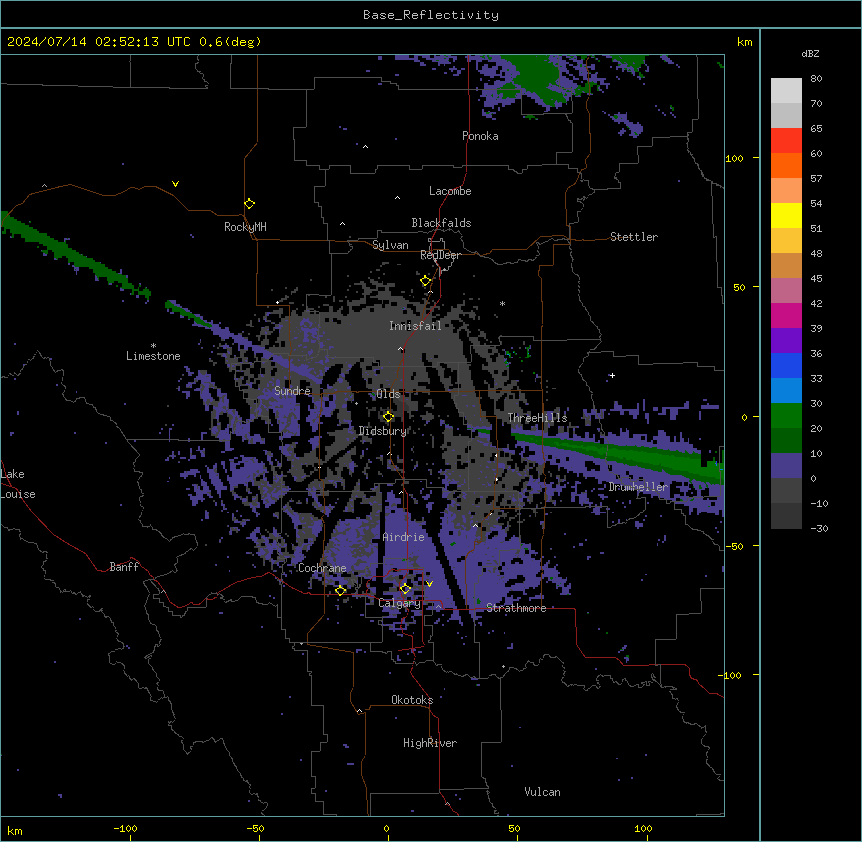Select the yellow 51-54 dBZ legend swatch
Image resolution: width=862 pixels, height=842 pixels.
point(786,215)
